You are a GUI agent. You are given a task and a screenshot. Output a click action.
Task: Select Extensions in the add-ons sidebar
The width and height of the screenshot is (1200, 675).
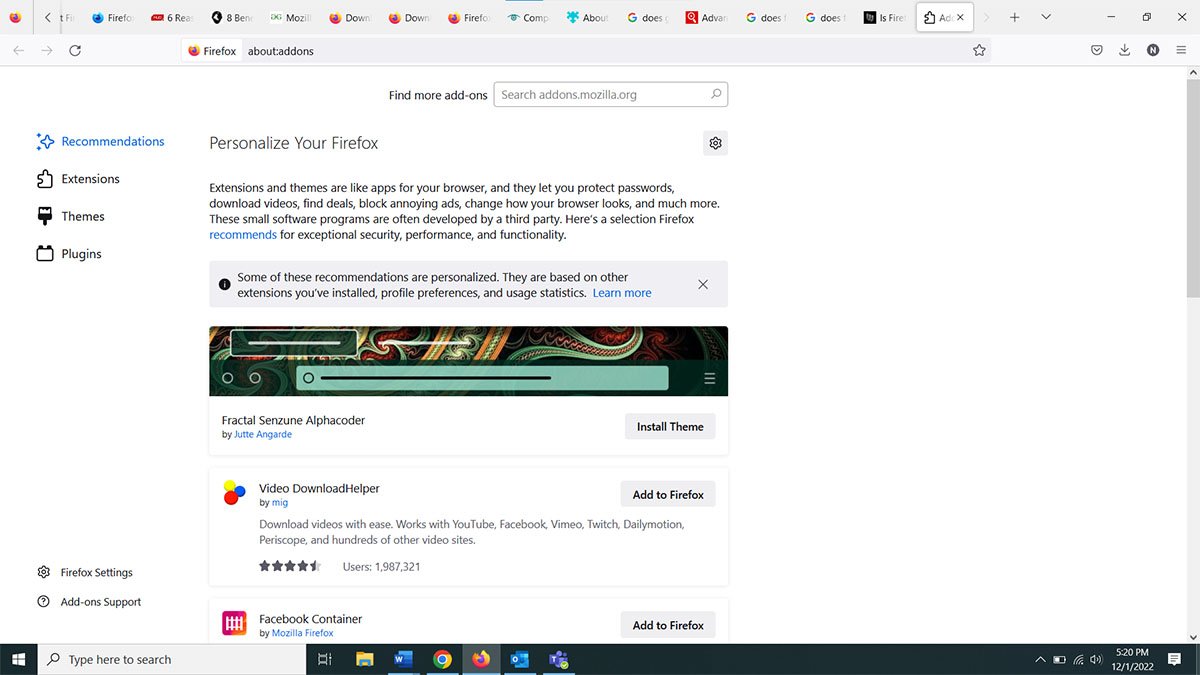point(44,179)
